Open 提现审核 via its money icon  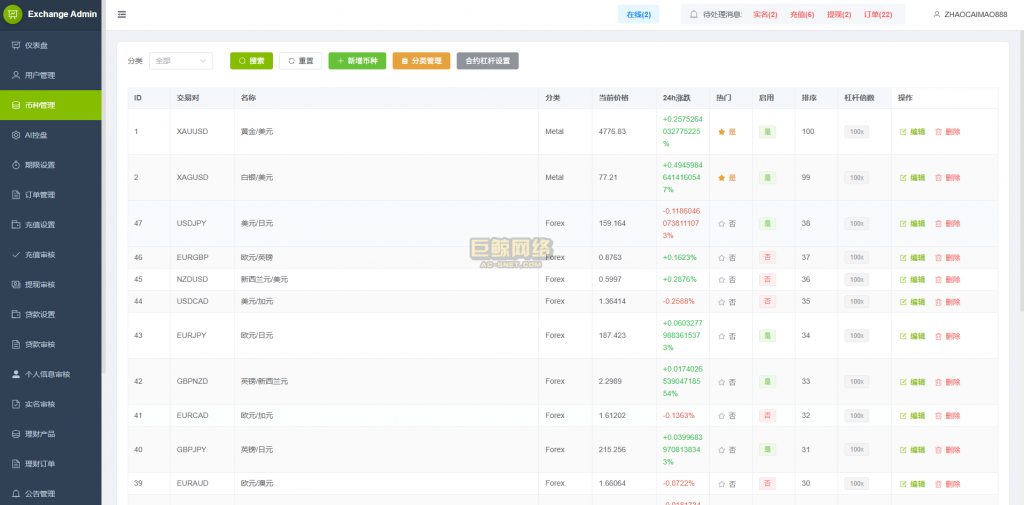(16, 285)
